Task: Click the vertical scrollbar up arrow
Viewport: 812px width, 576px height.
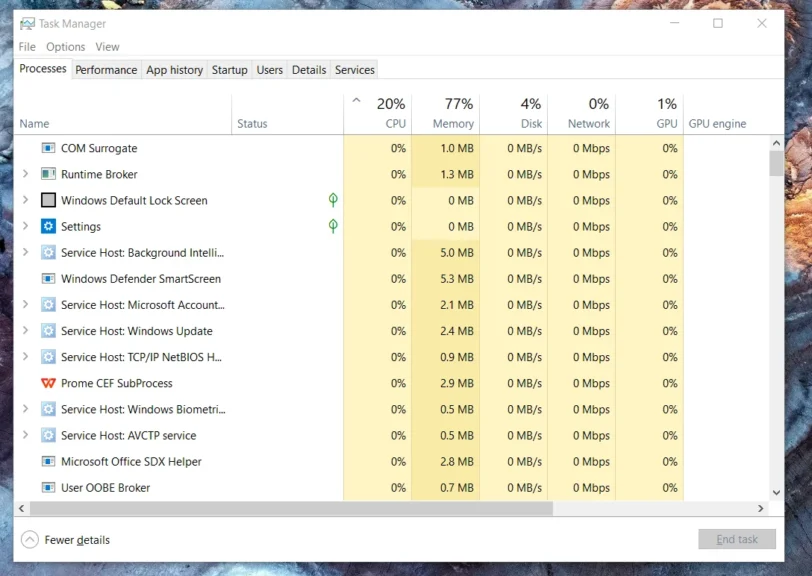Action: pyautogui.click(x=776, y=143)
